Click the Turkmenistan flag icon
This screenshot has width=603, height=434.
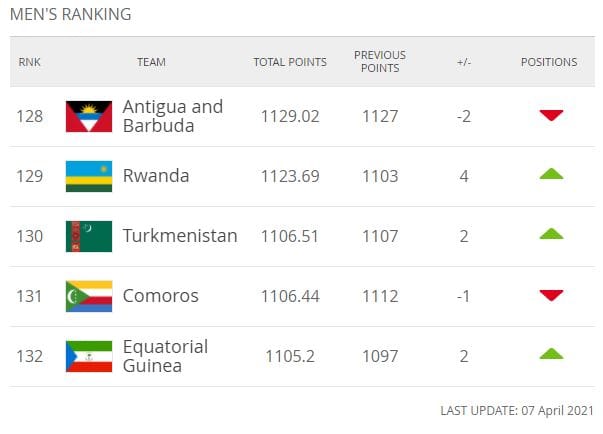tap(88, 236)
